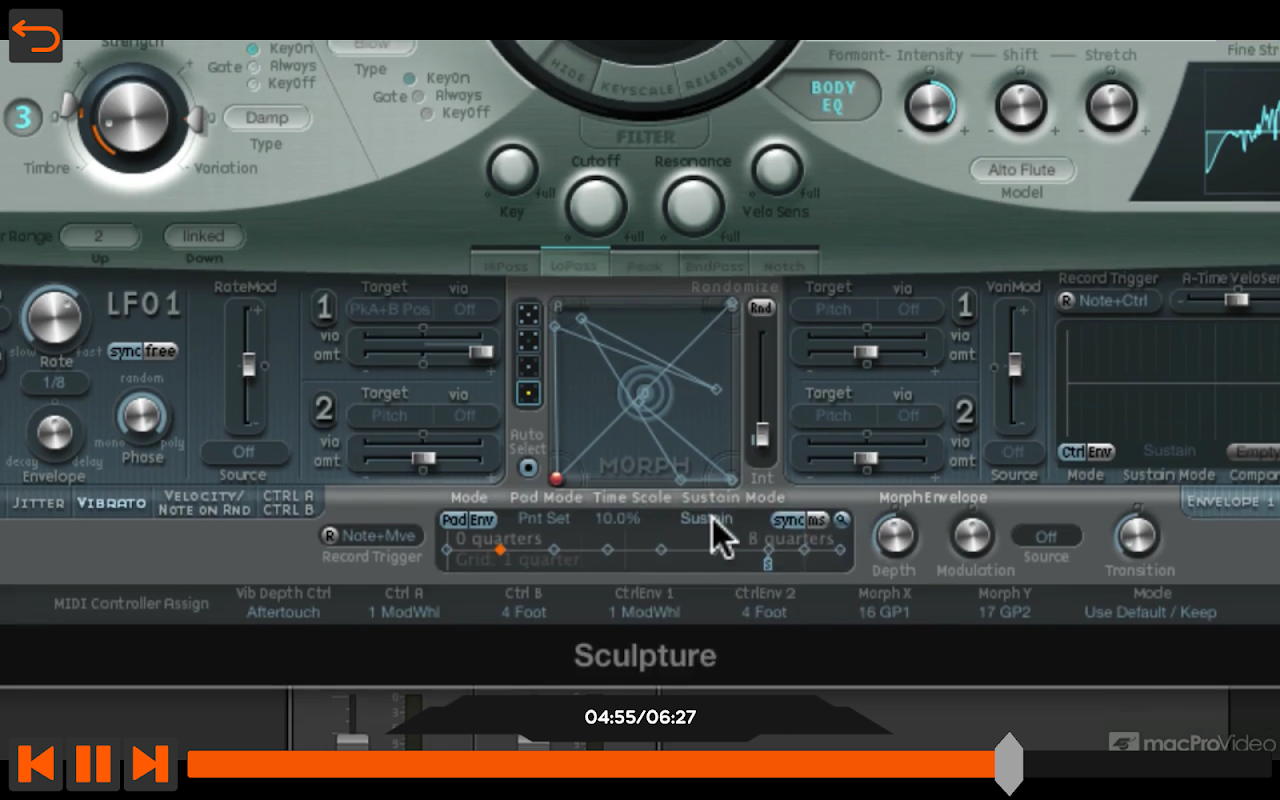Select the BndPass filter tab
The width and height of the screenshot is (1280, 800).
pos(713,266)
